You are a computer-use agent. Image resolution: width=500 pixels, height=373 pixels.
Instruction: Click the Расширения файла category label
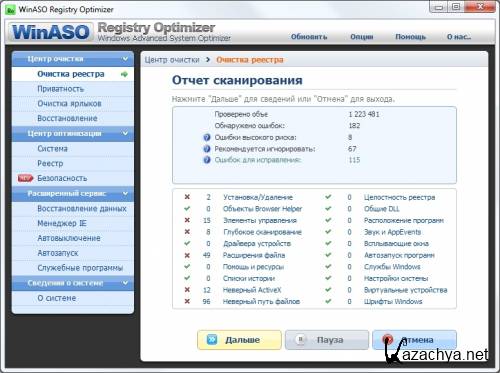[x=254, y=255]
